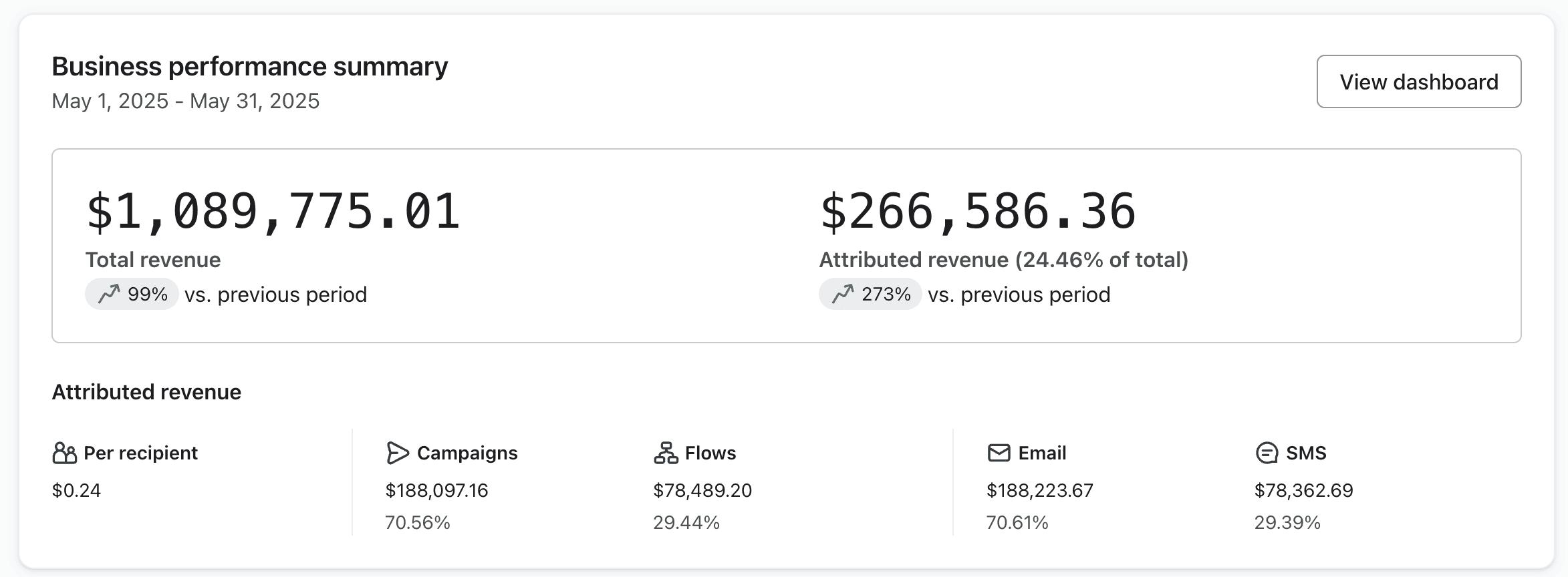Click the Per recipient people icon
Screen dimensions: 1568x577
coord(64,453)
